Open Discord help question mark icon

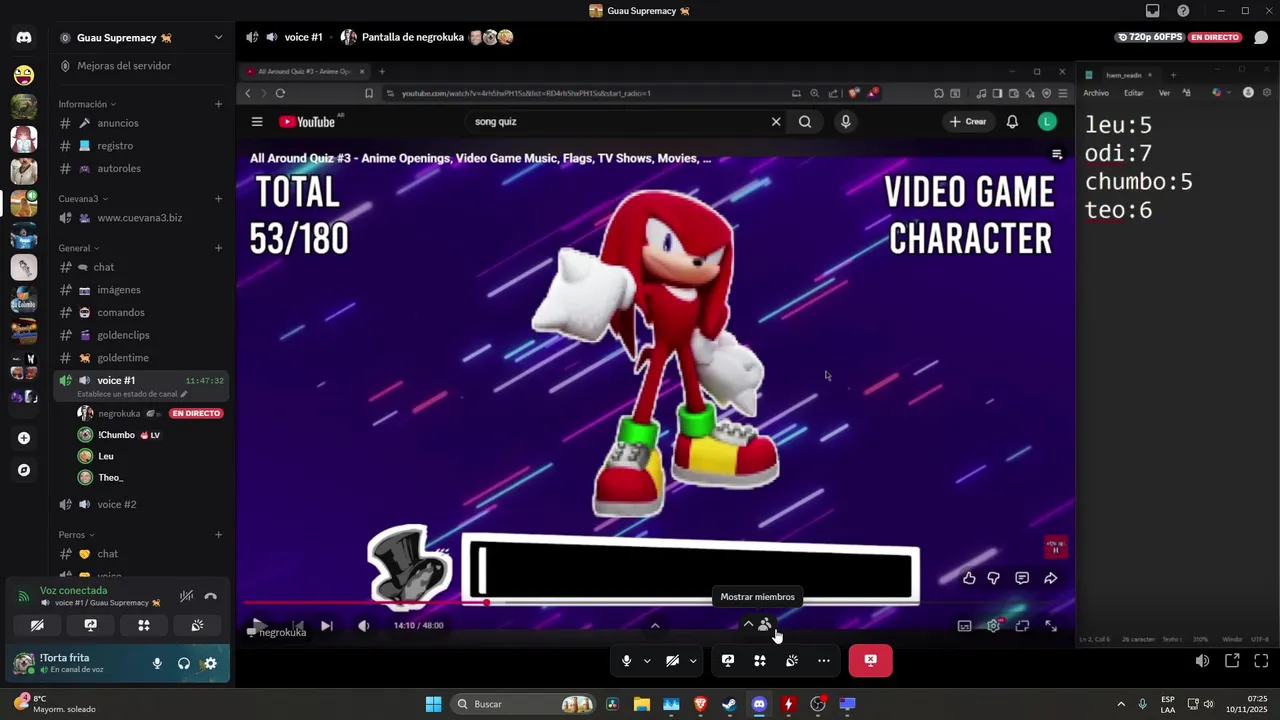tap(1183, 11)
